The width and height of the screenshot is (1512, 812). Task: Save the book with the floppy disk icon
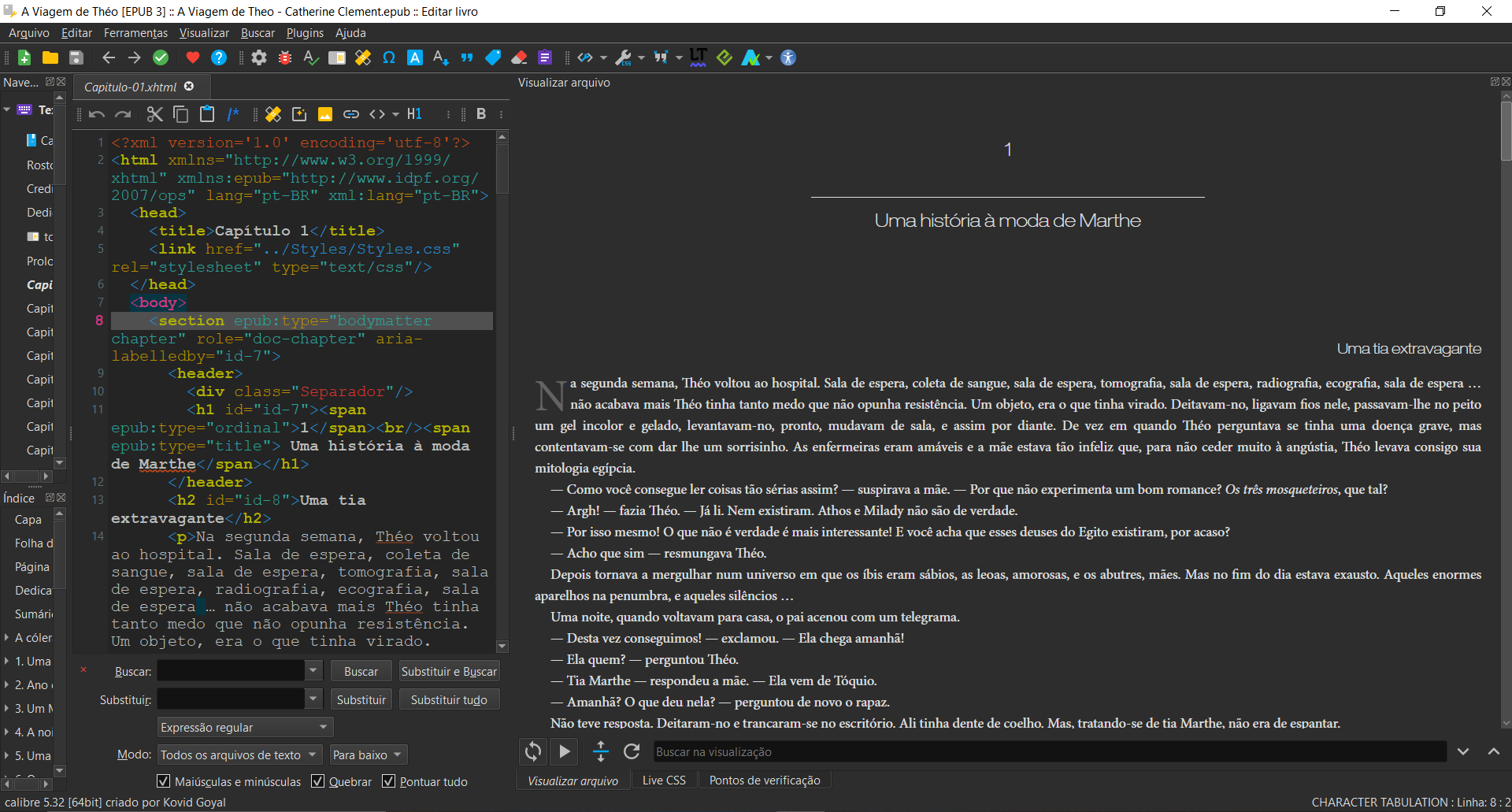click(76, 57)
